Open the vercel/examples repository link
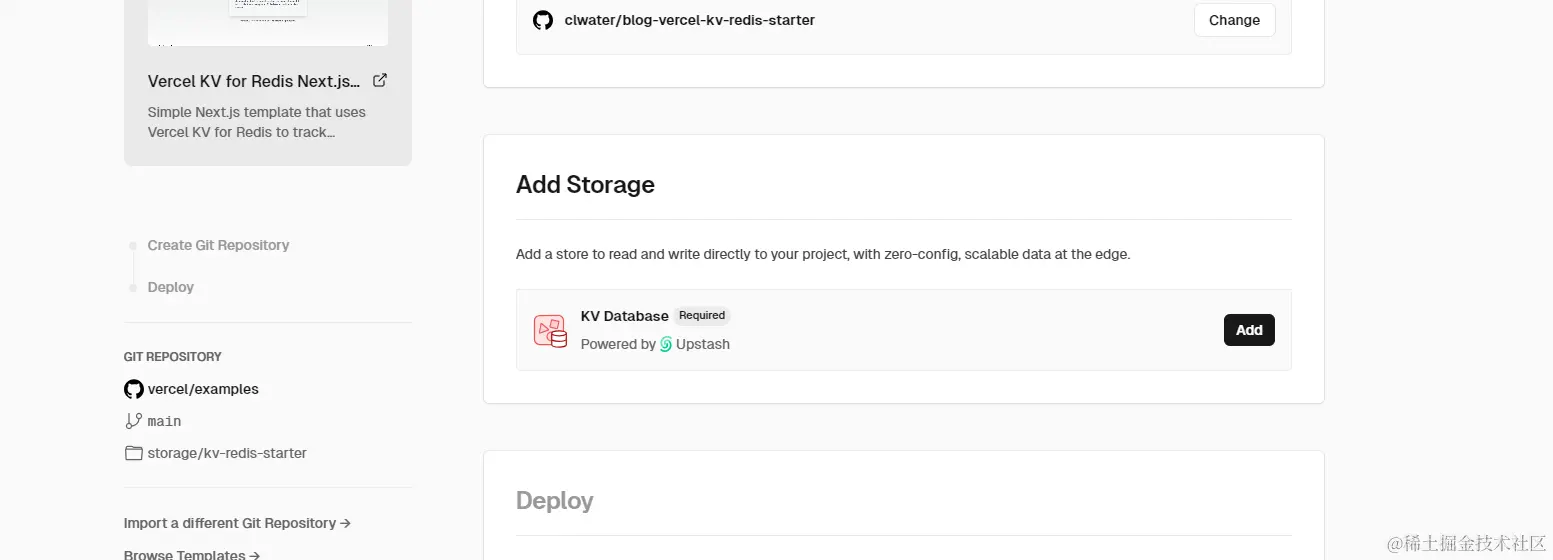This screenshot has height=560, width=1553. tap(203, 389)
